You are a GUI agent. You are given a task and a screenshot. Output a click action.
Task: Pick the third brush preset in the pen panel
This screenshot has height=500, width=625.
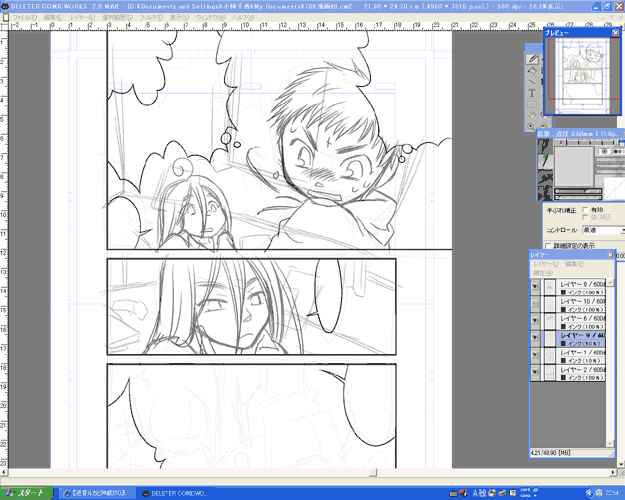[545, 177]
